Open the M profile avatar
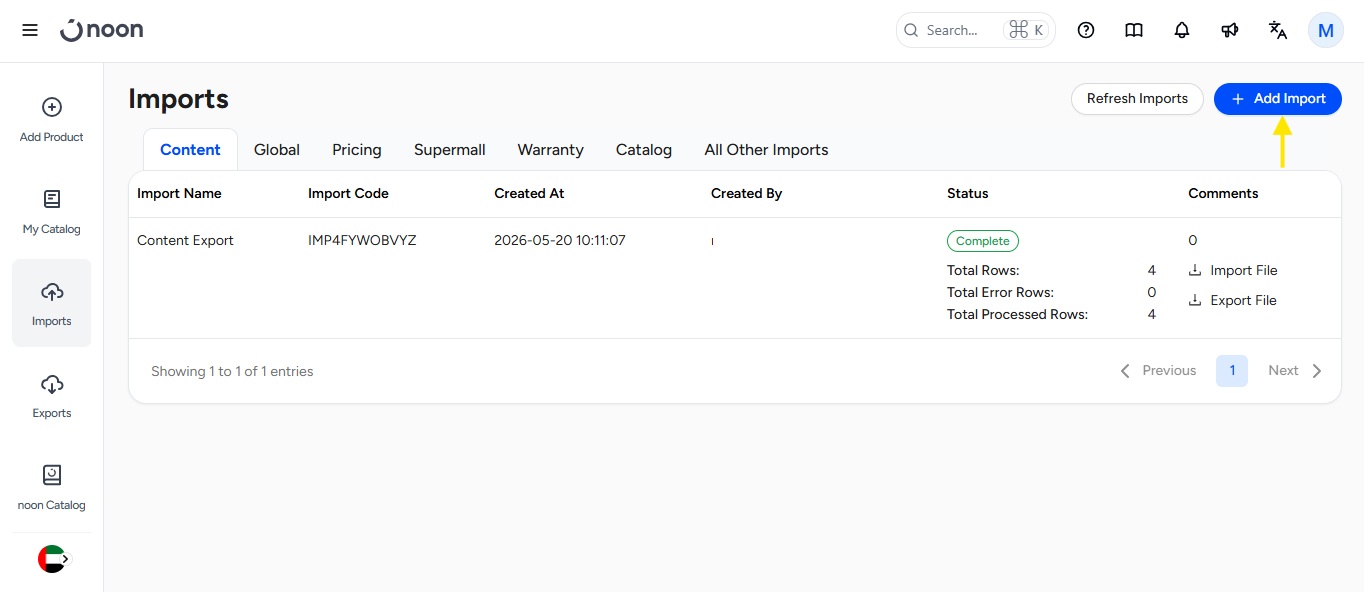Viewport: 1364px width, 592px height. [1326, 30]
